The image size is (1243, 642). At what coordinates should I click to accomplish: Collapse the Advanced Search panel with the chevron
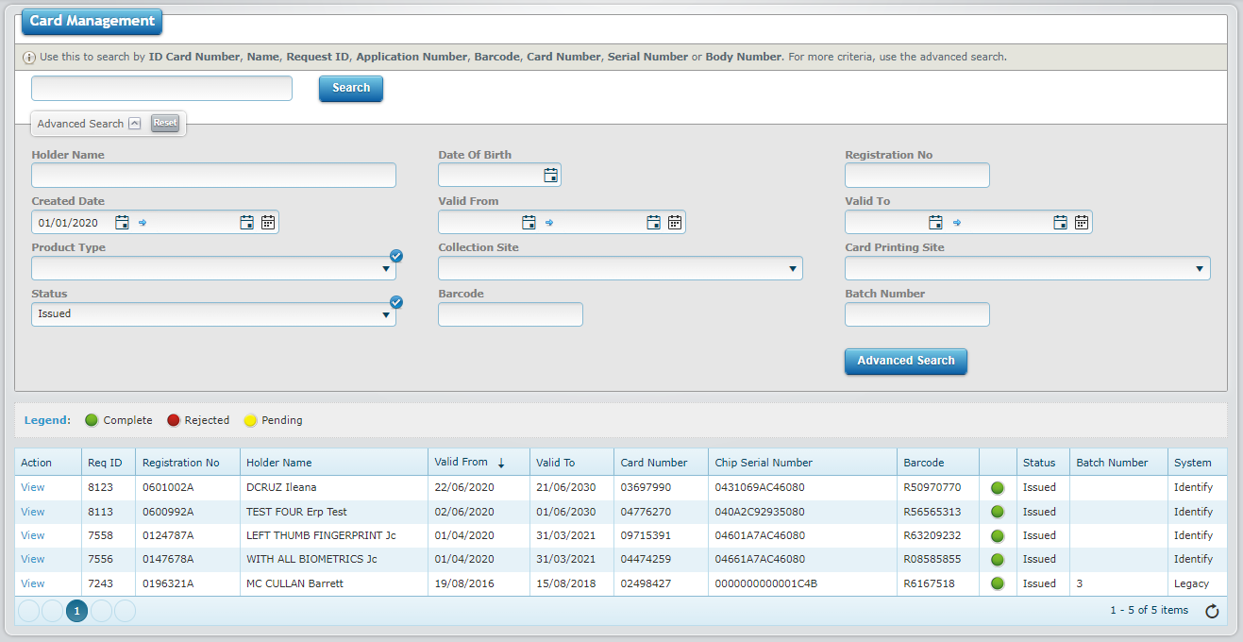pyautogui.click(x=133, y=123)
